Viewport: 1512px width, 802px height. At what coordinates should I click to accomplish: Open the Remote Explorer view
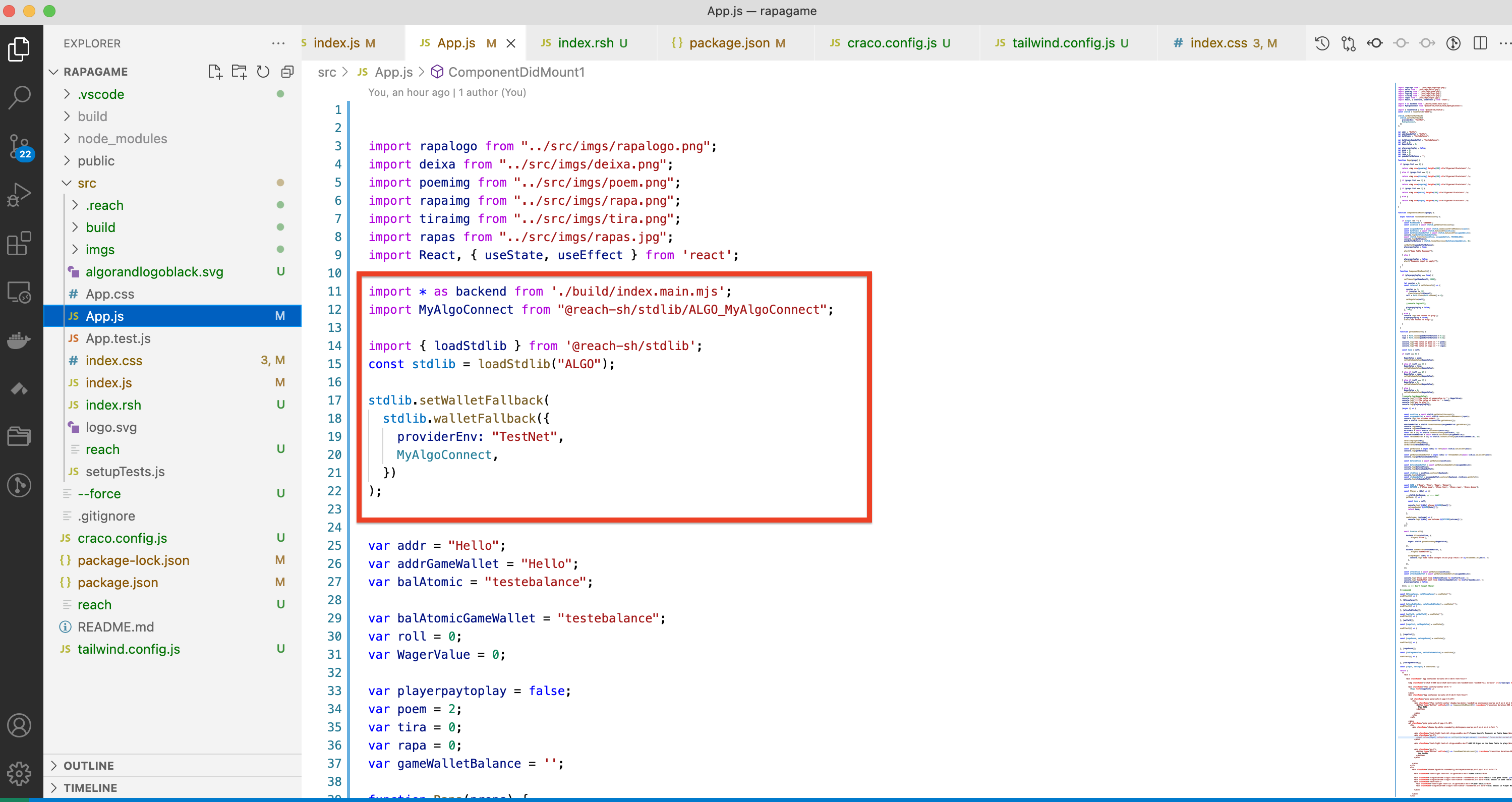[19, 292]
